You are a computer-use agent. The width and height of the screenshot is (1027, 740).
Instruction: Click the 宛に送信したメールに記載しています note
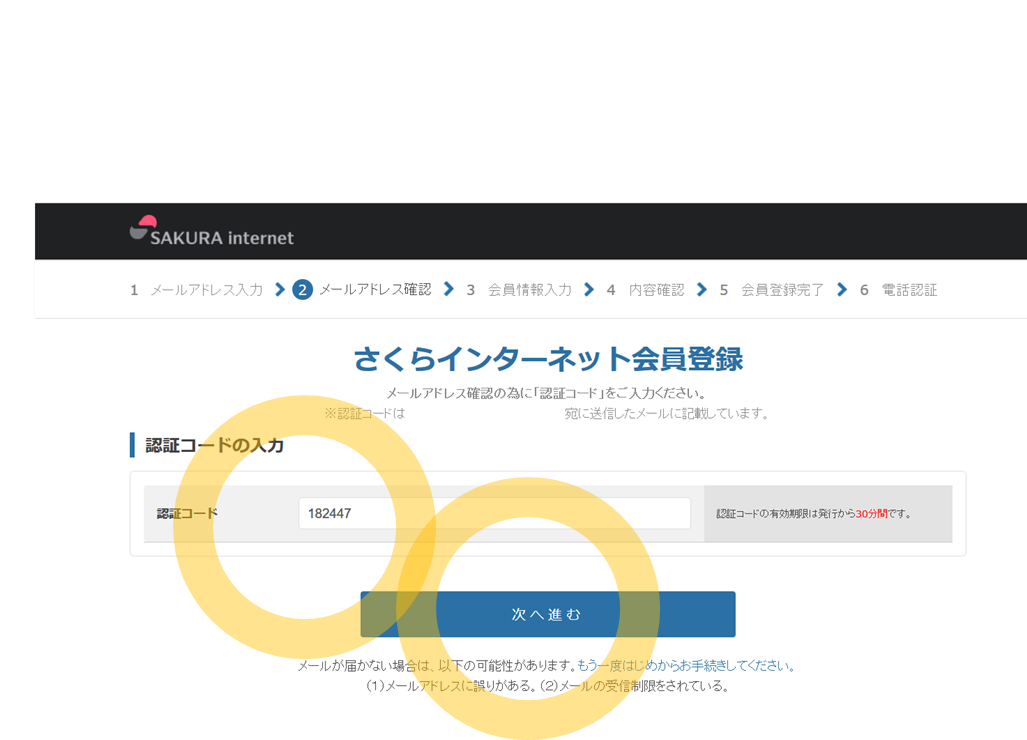click(x=666, y=414)
